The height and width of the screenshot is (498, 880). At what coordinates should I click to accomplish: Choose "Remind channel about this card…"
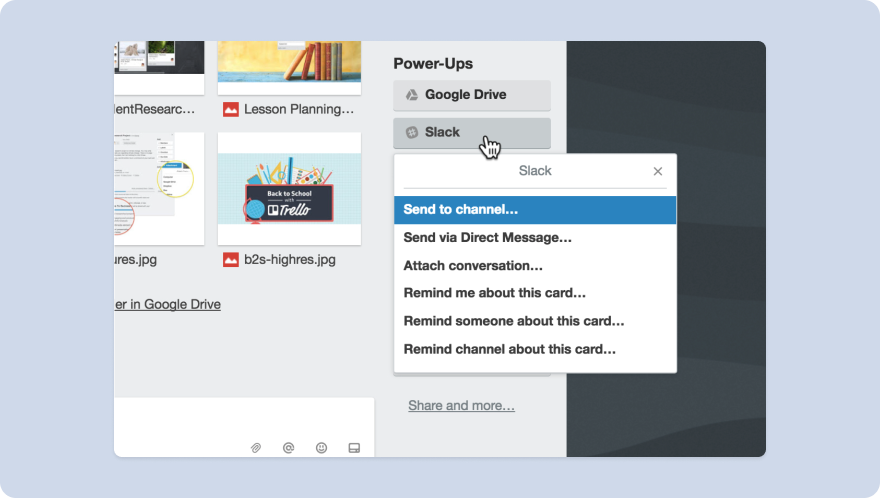point(509,349)
